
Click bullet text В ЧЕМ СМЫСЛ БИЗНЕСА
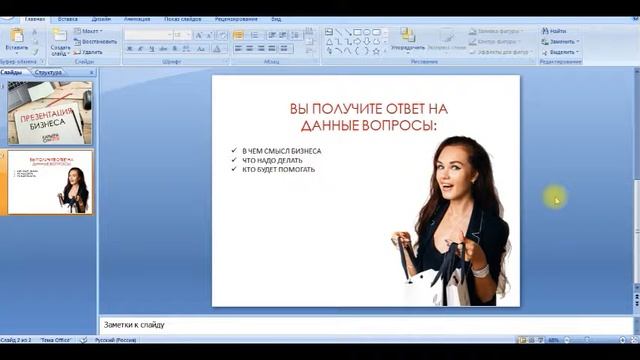pyautogui.click(x=282, y=151)
